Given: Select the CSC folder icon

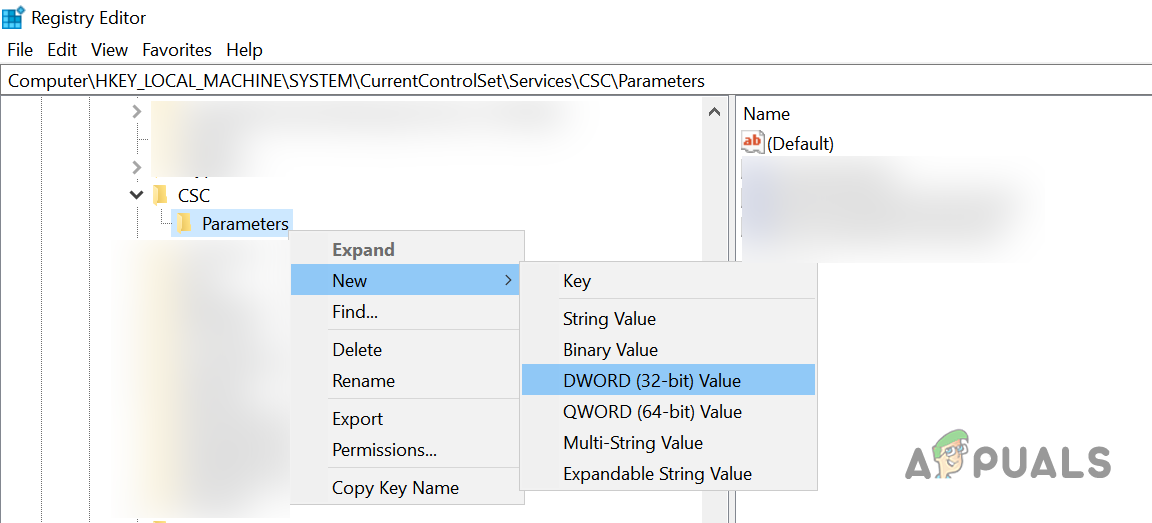Looking at the screenshot, I should point(160,195).
